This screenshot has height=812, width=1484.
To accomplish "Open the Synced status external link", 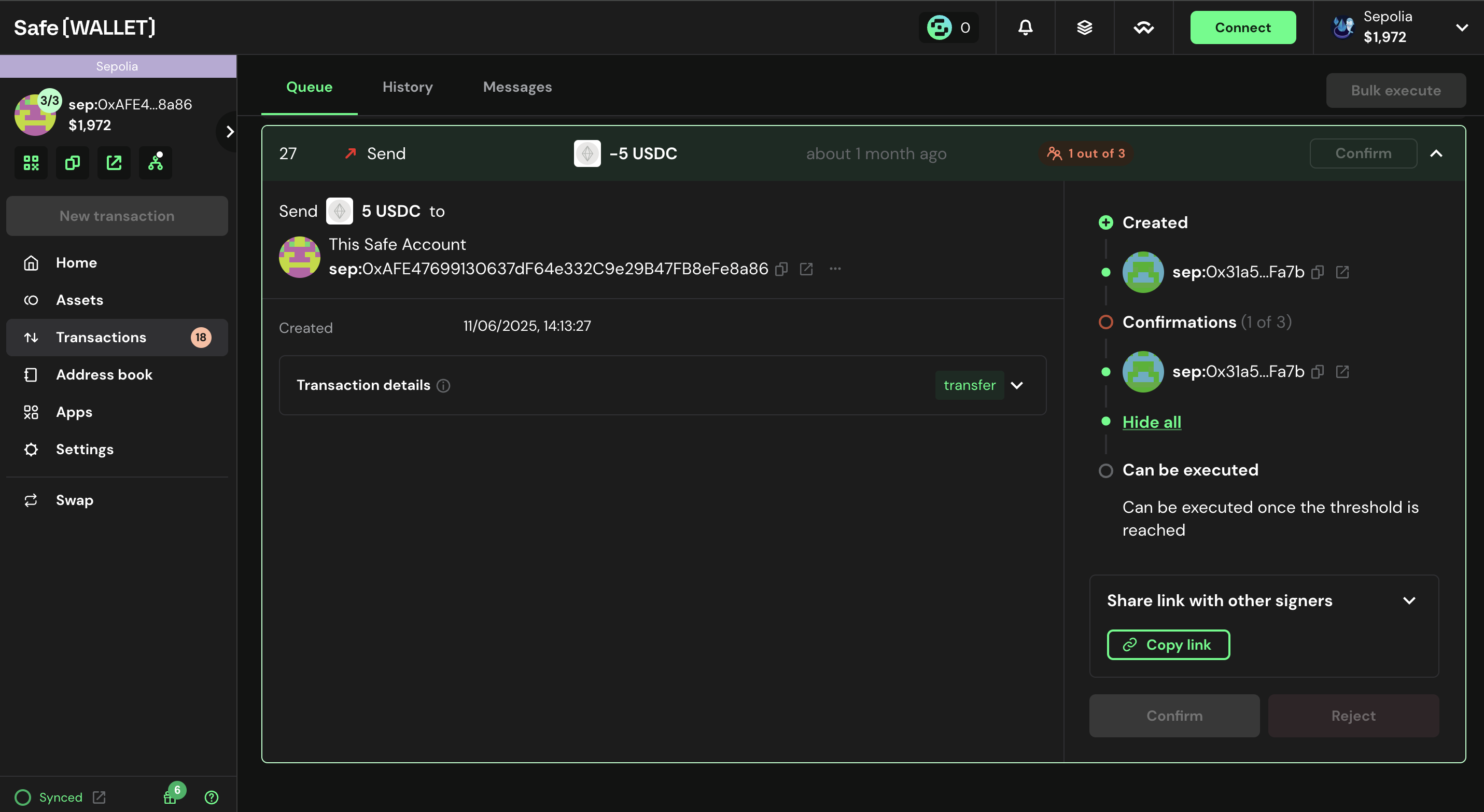I will (x=99, y=797).
